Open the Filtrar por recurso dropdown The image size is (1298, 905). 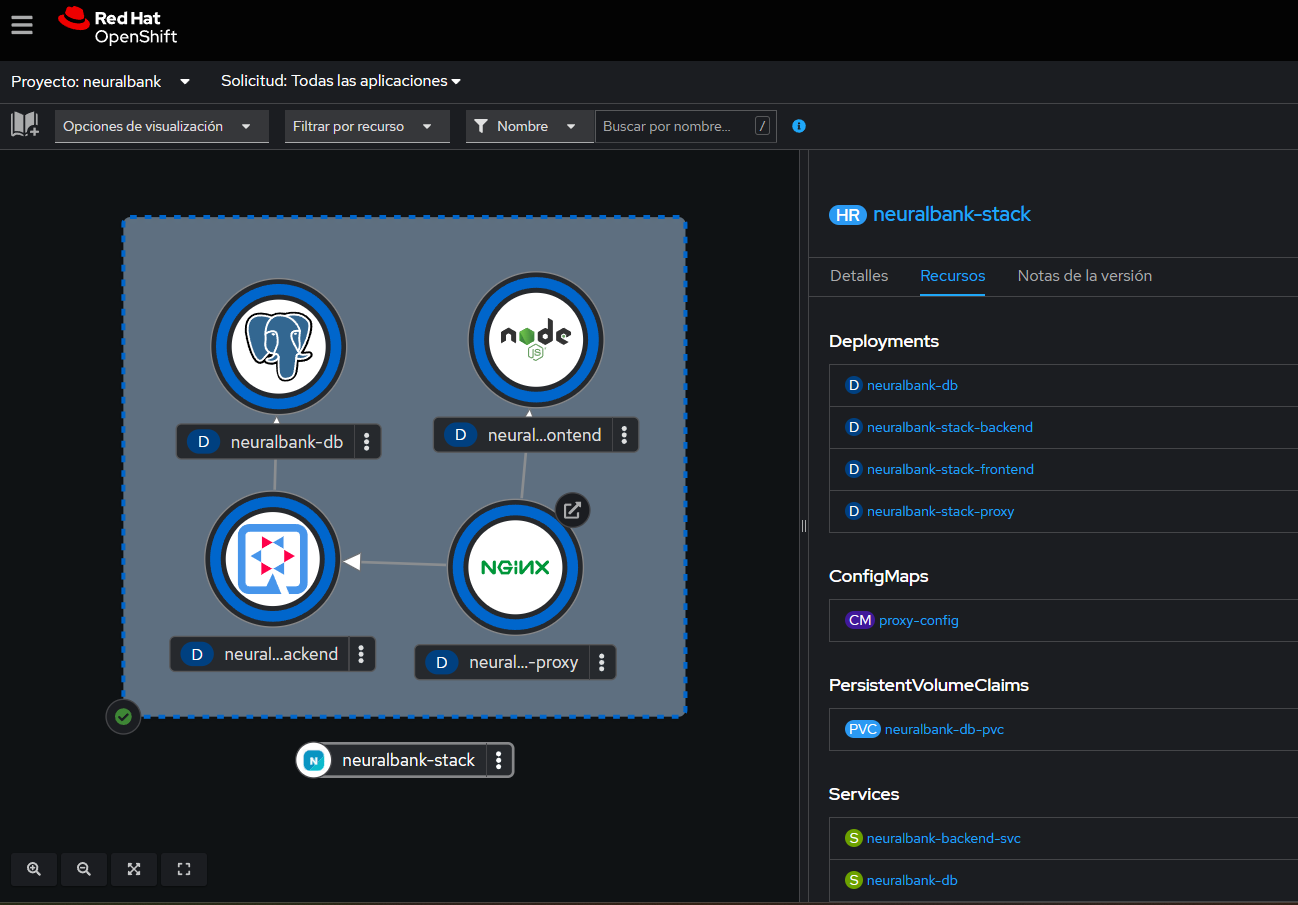(366, 126)
